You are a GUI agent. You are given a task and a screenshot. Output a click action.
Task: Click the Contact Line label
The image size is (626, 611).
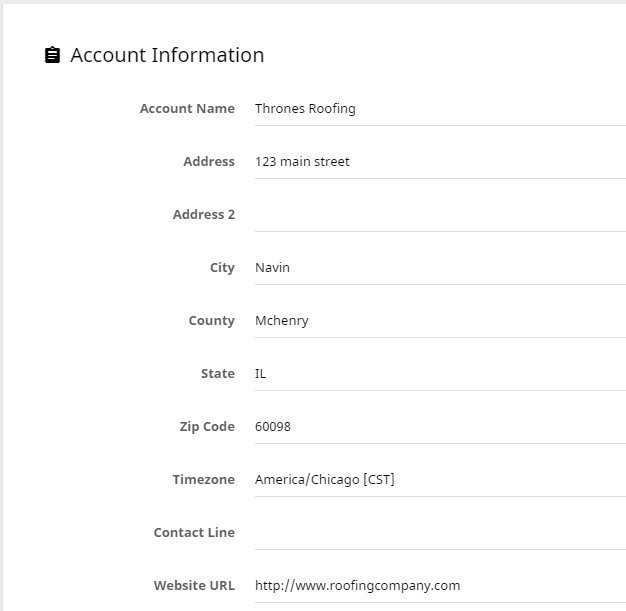tap(194, 533)
